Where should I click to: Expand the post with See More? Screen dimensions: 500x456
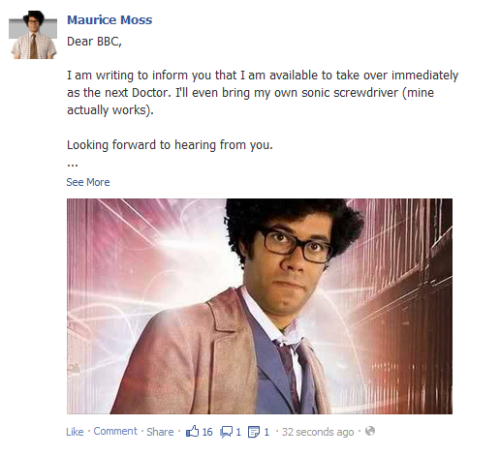pyautogui.click(x=88, y=182)
